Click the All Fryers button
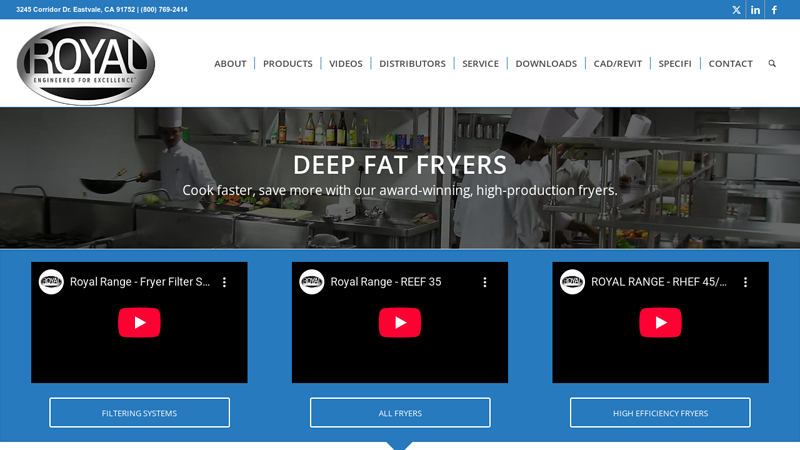Screen dimensions: 800x450 [x=400, y=413]
